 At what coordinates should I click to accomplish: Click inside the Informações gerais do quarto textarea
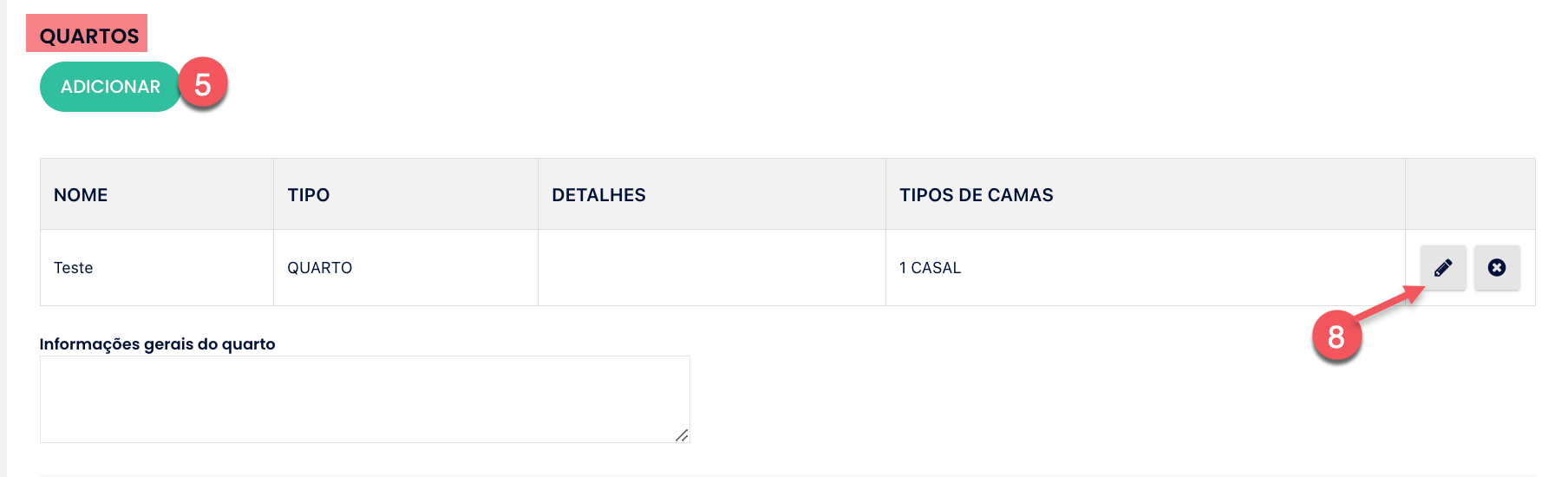point(364,399)
